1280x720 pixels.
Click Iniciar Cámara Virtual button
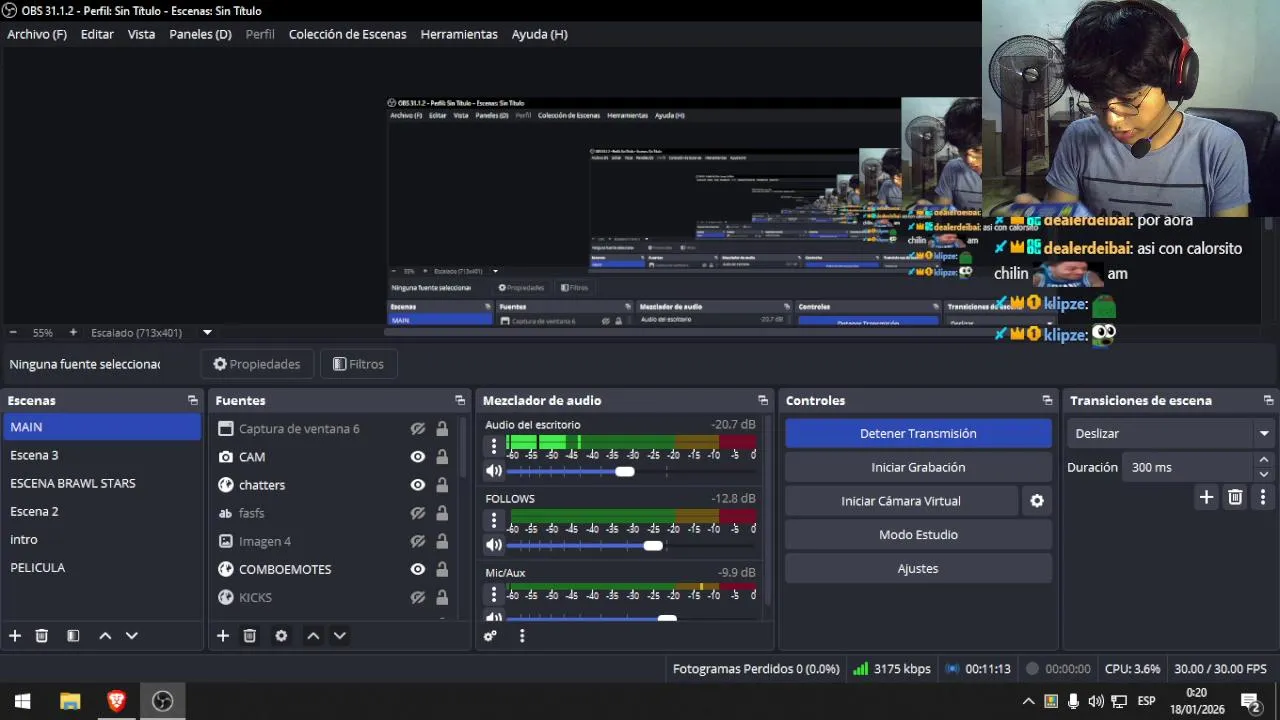pos(901,501)
